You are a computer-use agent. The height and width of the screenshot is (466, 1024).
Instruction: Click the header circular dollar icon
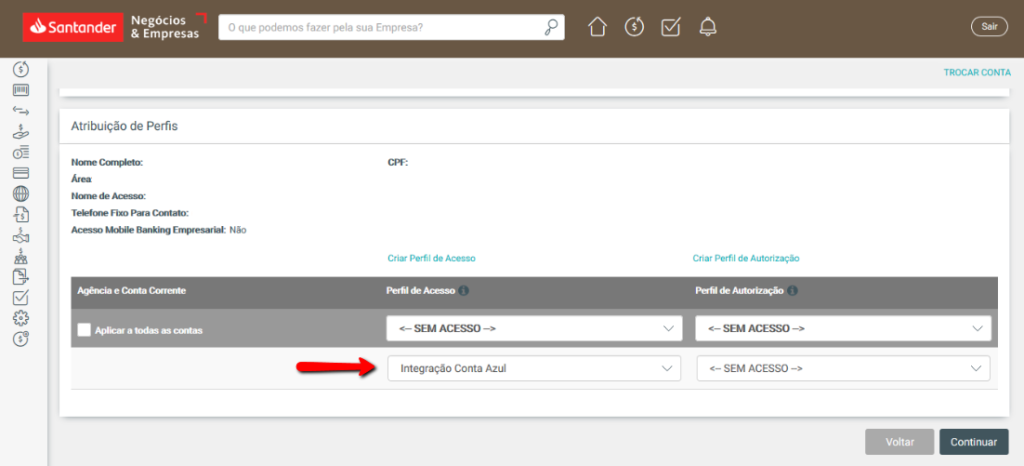click(634, 27)
